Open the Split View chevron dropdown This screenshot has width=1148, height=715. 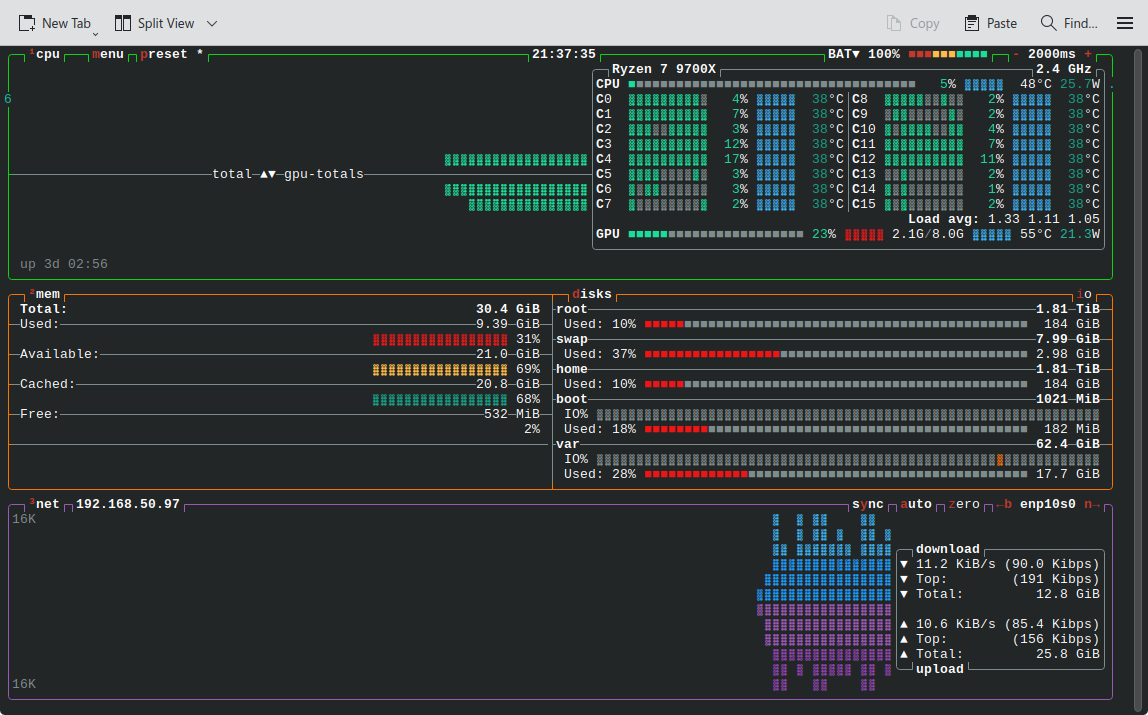click(212, 23)
